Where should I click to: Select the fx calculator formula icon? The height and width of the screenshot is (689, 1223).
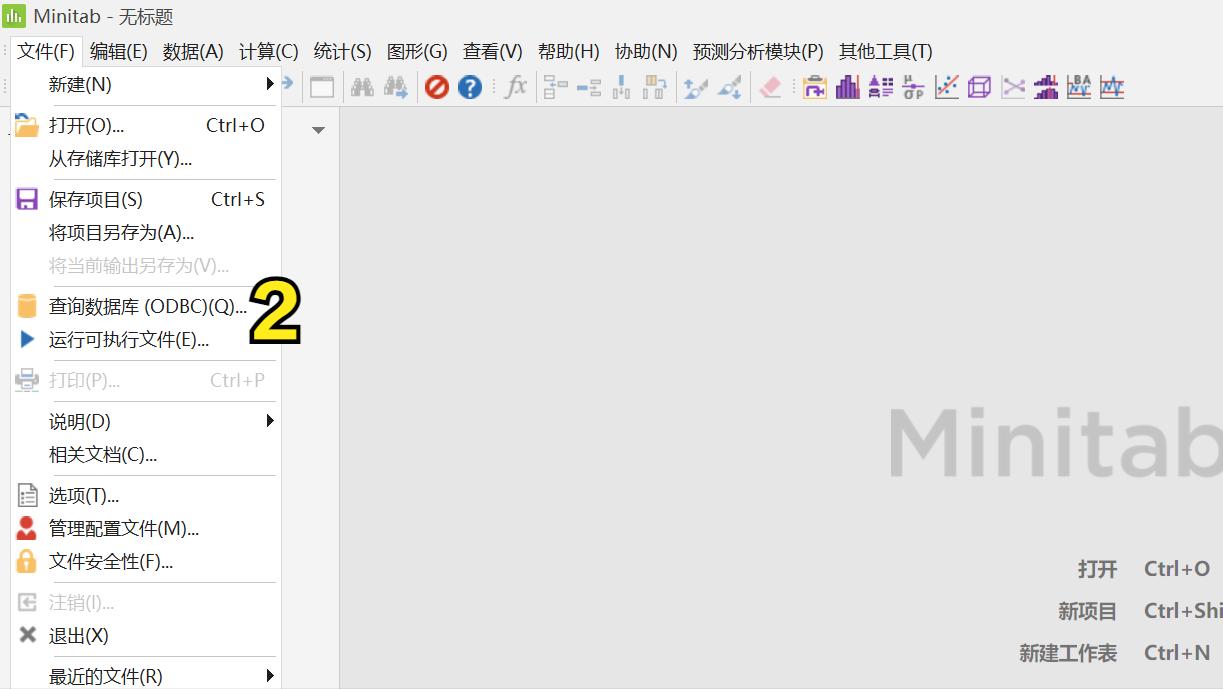pyautogui.click(x=515, y=87)
